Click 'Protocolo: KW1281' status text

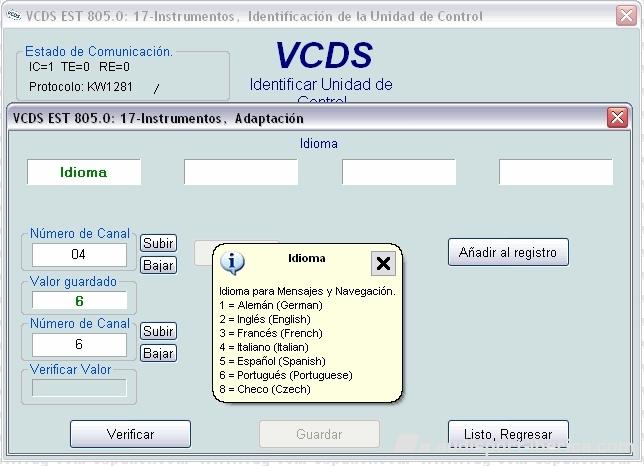[81, 87]
